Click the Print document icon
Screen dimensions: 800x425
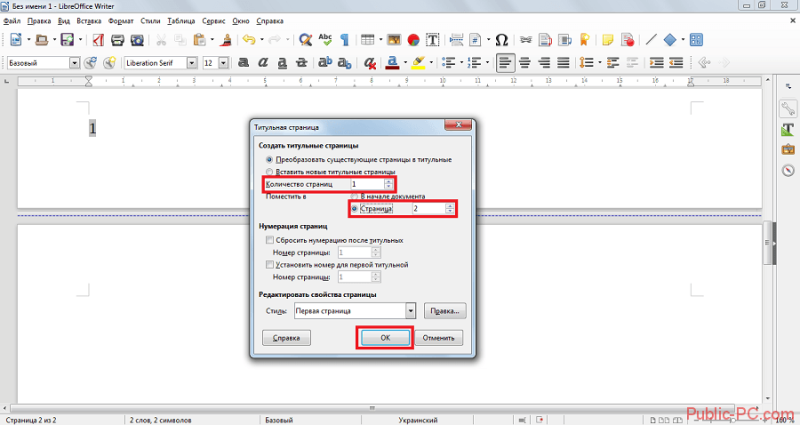coord(118,40)
